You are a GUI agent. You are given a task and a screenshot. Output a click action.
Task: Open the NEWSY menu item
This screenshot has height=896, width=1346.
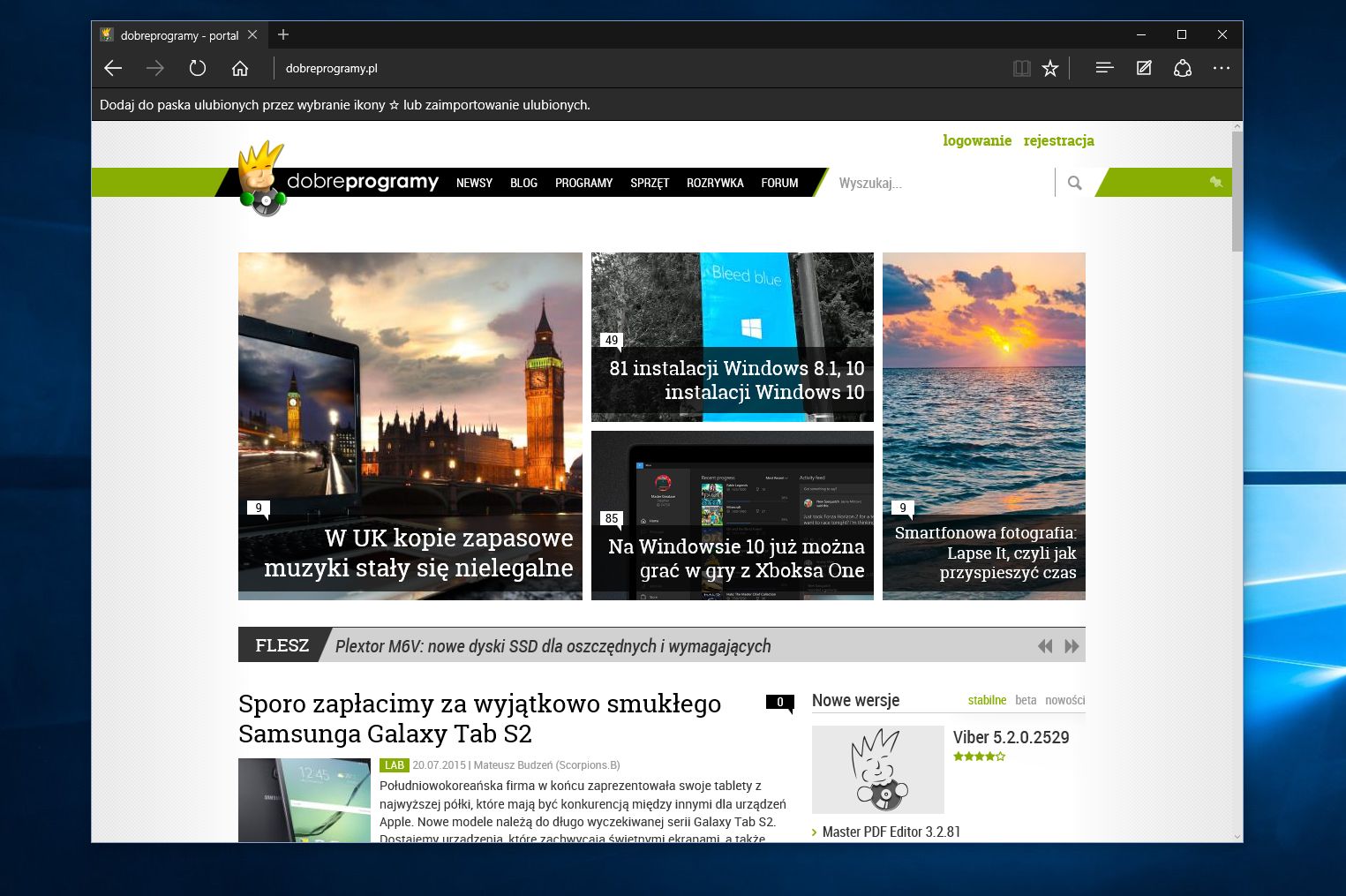pos(474,183)
